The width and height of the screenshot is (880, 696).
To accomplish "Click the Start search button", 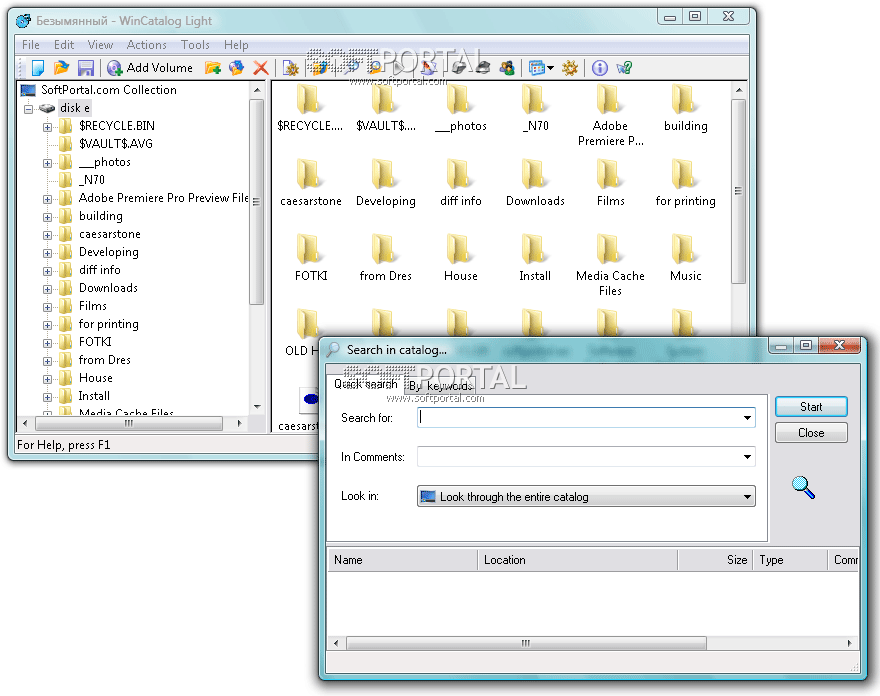I will pyautogui.click(x=811, y=407).
